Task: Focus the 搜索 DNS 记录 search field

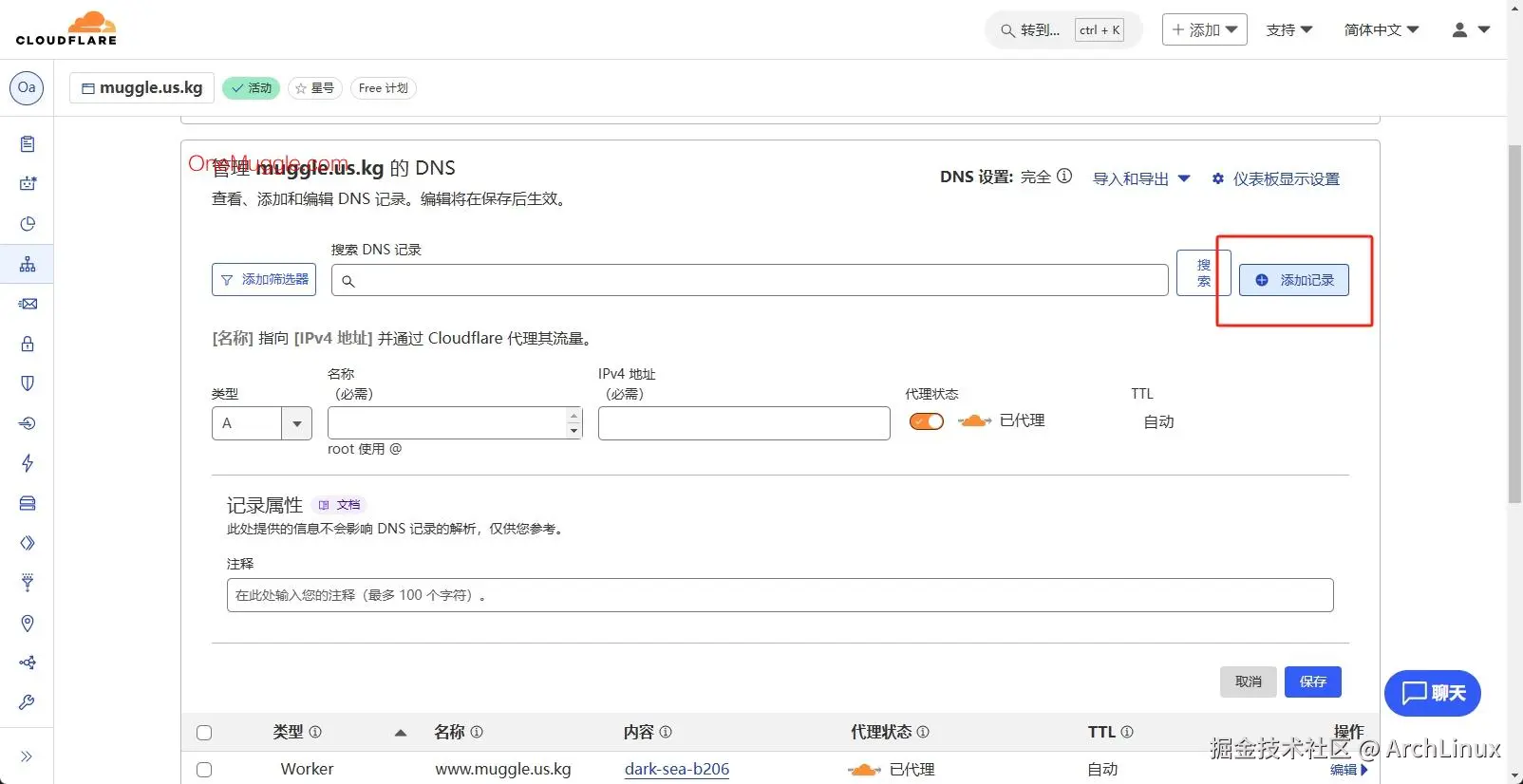Action: (750, 280)
